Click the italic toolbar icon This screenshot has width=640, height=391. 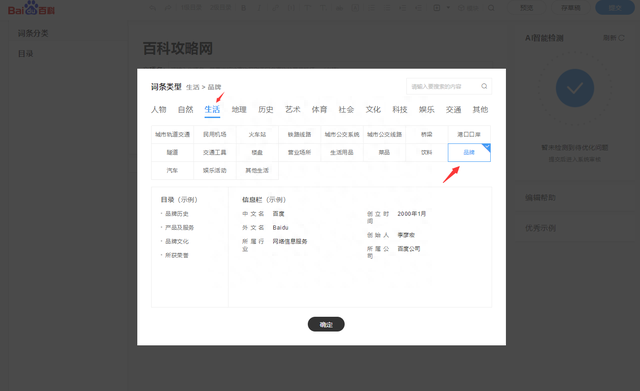coord(259,8)
